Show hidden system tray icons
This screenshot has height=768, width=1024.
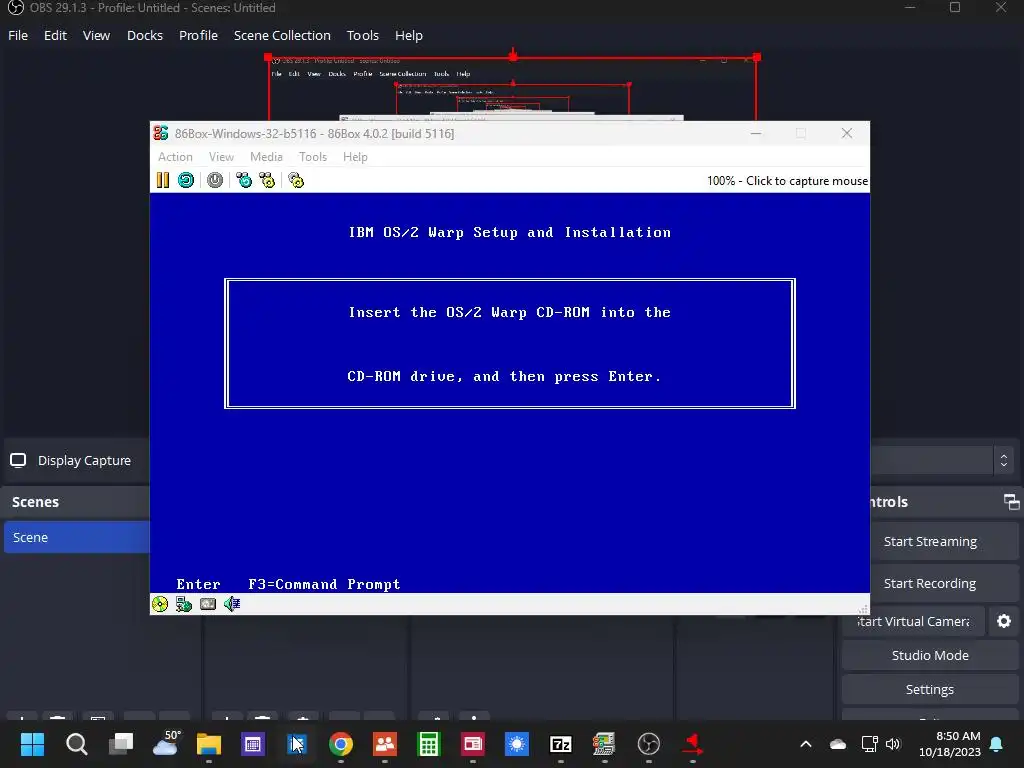(806, 744)
